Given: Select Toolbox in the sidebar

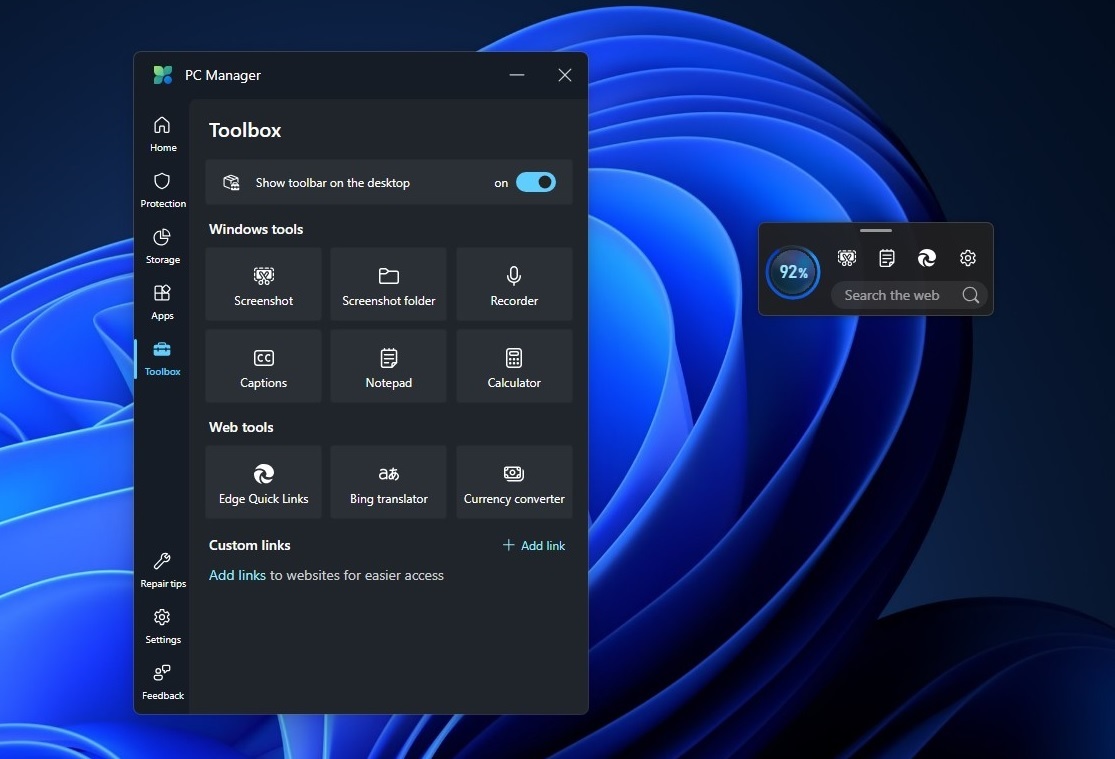Looking at the screenshot, I should pyautogui.click(x=163, y=359).
